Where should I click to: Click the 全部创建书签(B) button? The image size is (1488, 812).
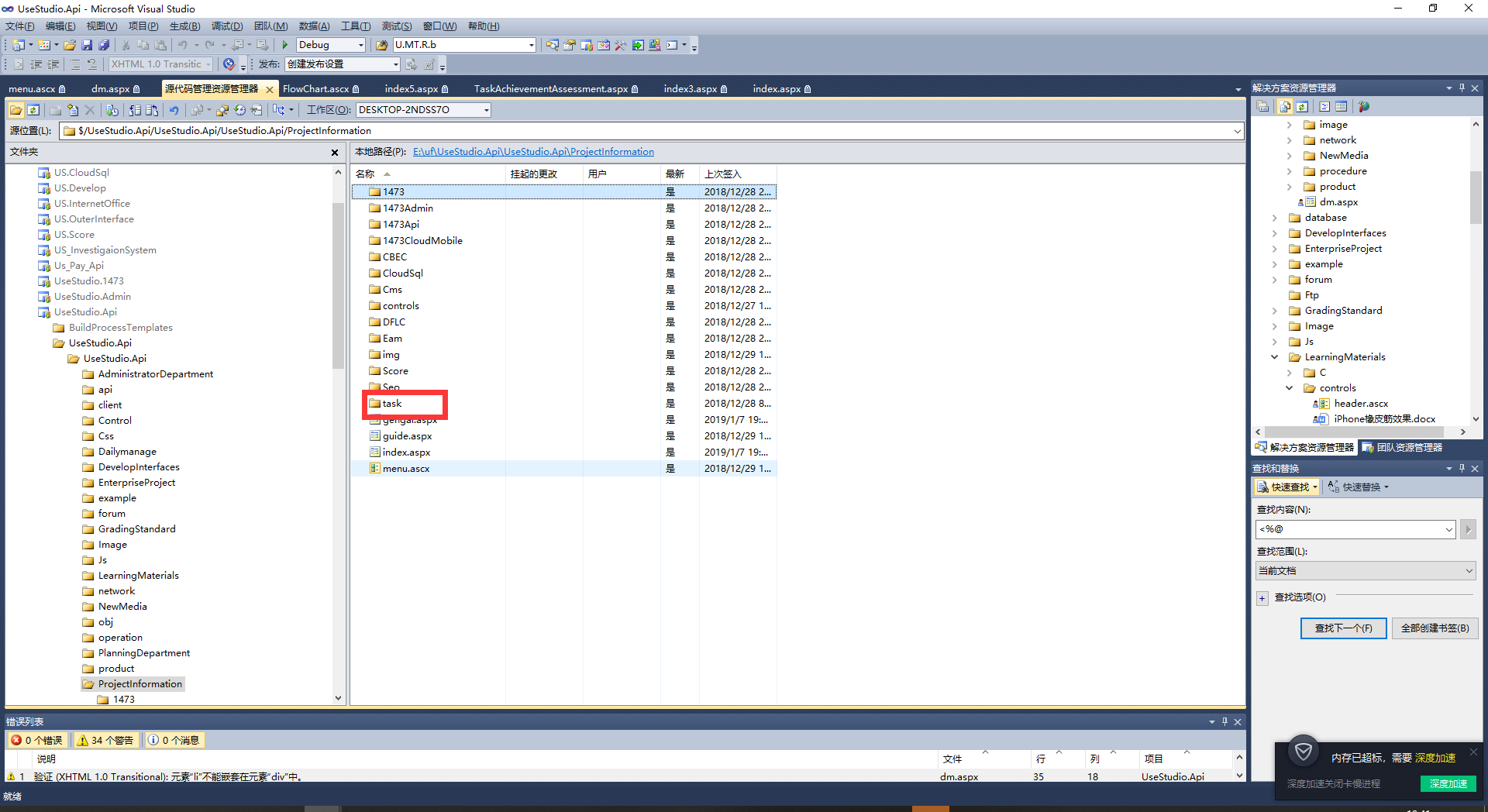1435,628
